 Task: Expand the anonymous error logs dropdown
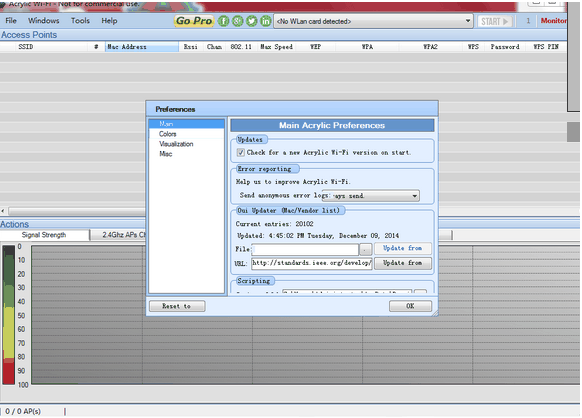(x=370, y=196)
